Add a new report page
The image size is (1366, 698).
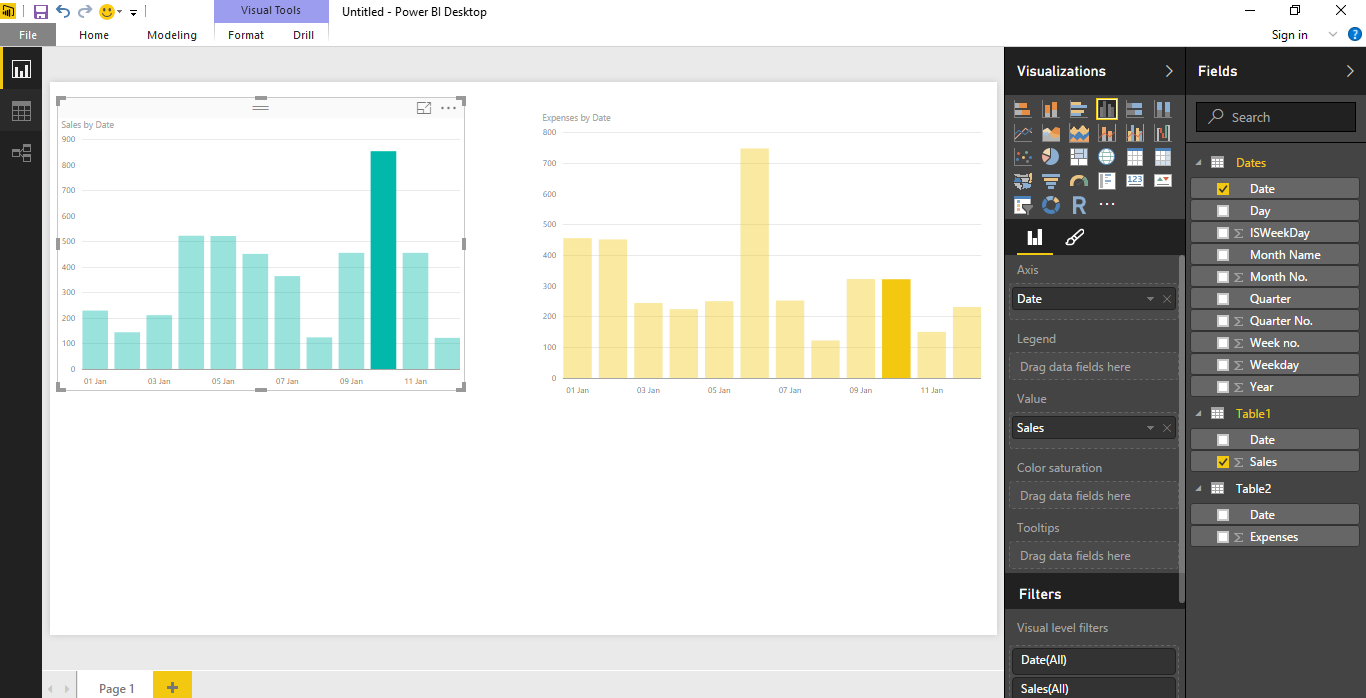tap(172, 686)
